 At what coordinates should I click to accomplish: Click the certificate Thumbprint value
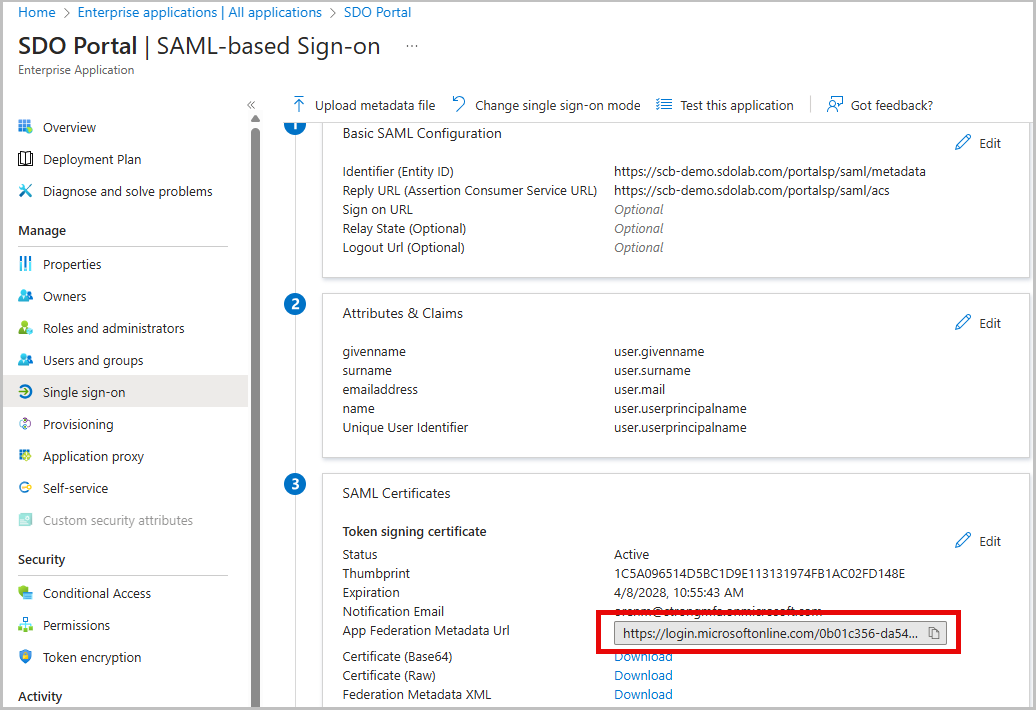point(759,573)
